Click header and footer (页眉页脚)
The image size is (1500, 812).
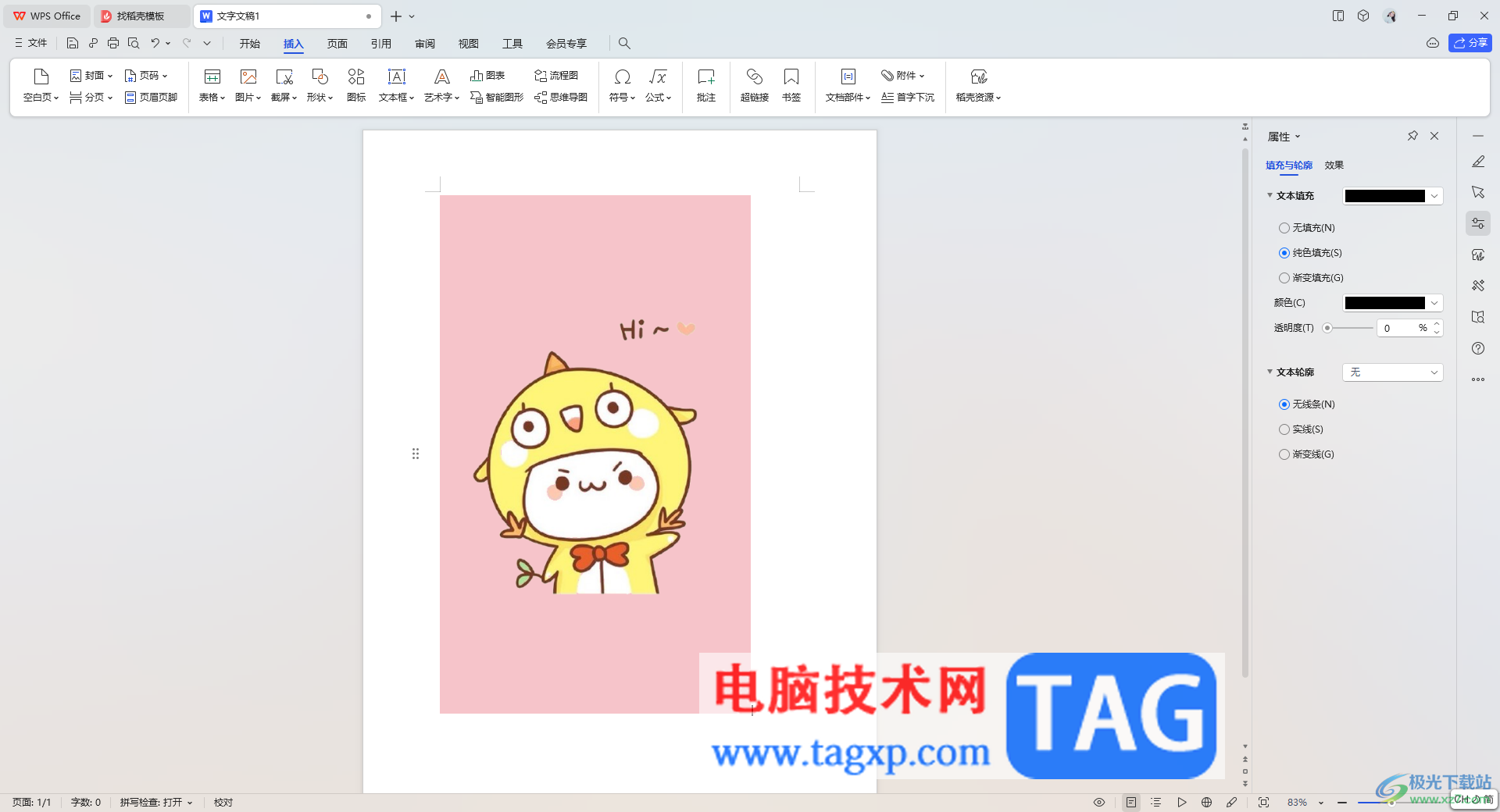[x=151, y=98]
